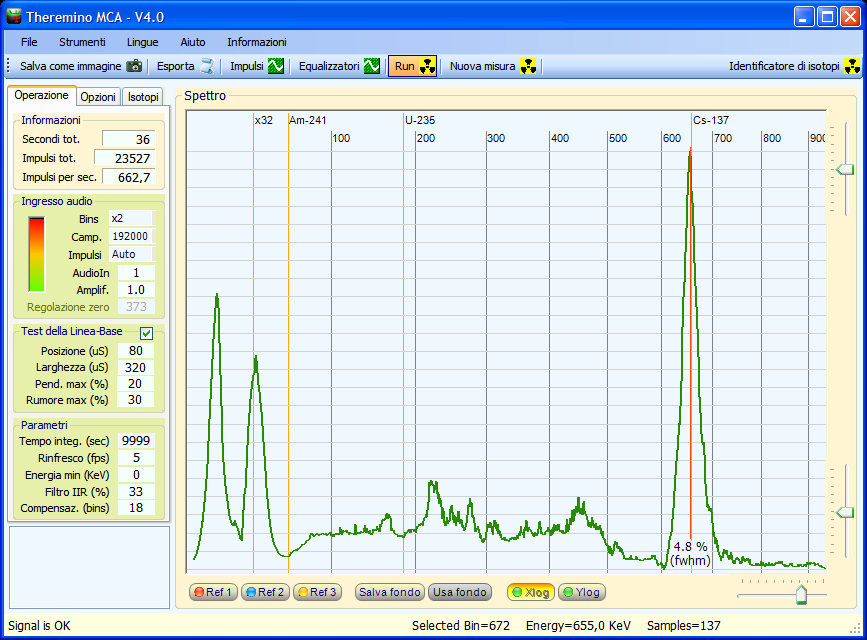Screen dimensions: 867x640
Task: Expand the Camp. sample rate dropdown
Action: pos(131,236)
